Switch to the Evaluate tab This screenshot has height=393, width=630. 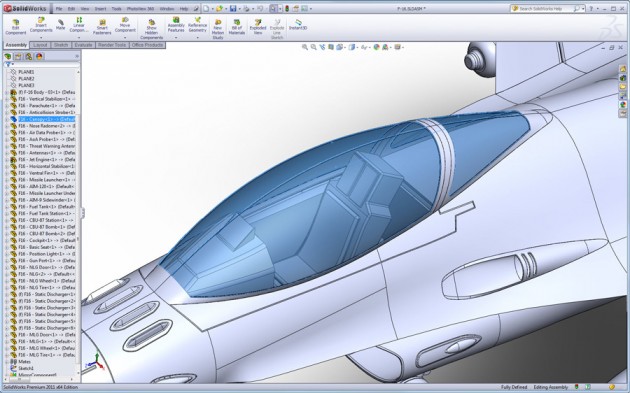[83, 45]
